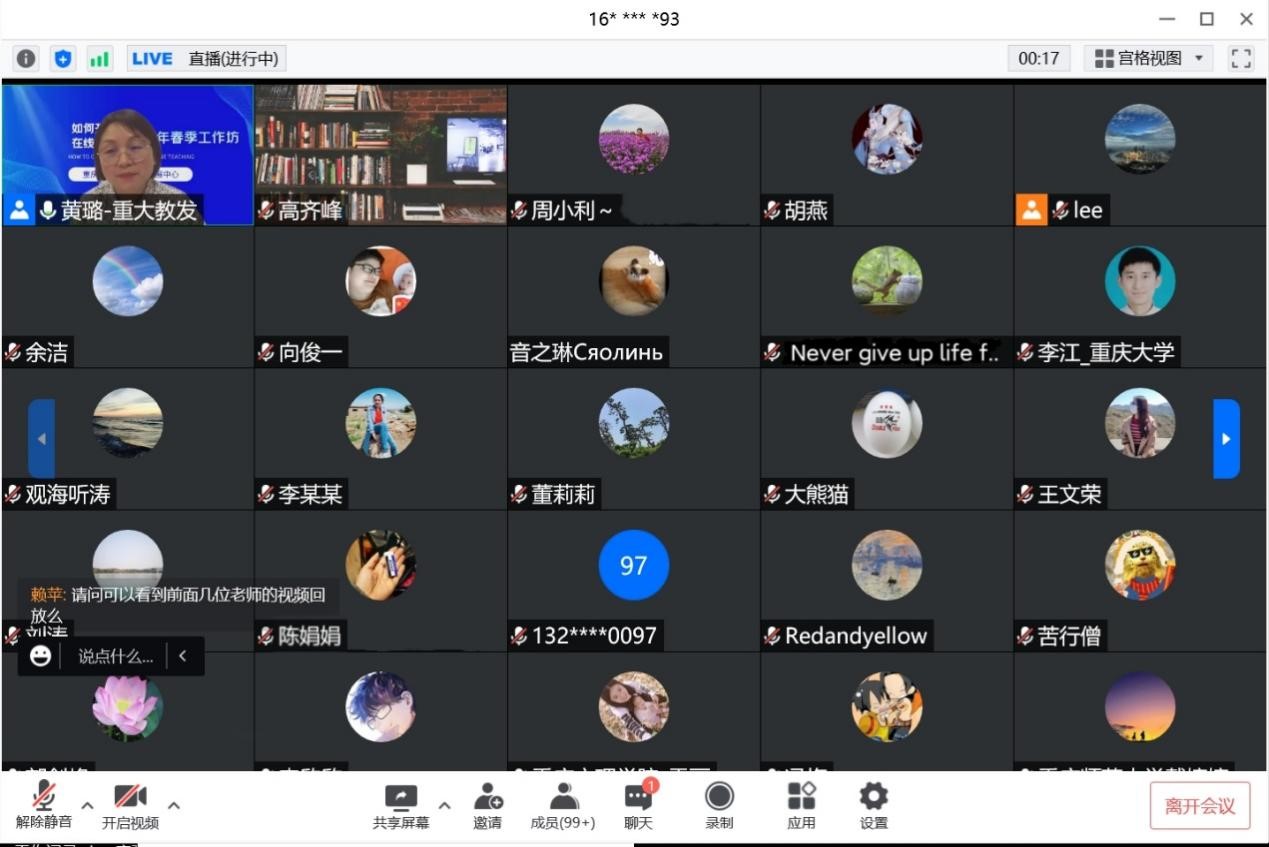
Task: Turn on camera video (开启视频)
Action: [x=130, y=805]
